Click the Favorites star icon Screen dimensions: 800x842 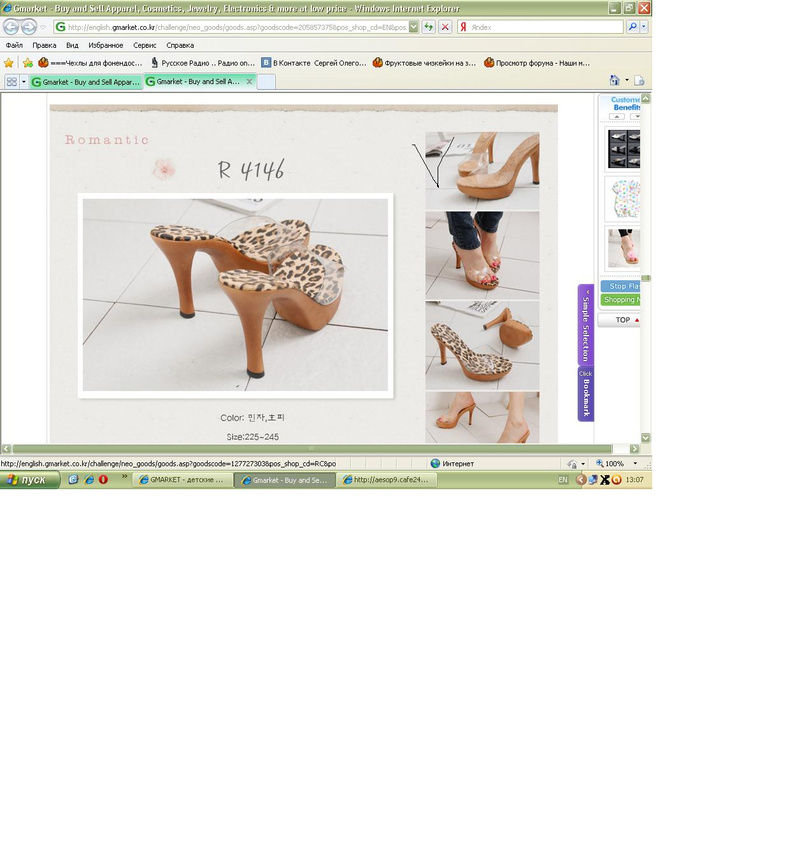pos(9,63)
